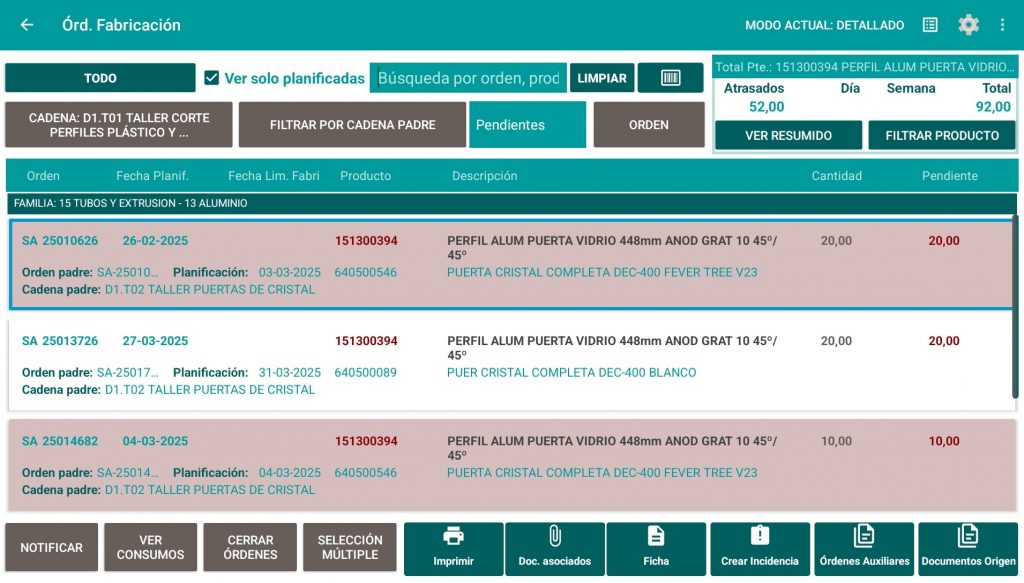Open the detailed mode list icon

click(930, 25)
